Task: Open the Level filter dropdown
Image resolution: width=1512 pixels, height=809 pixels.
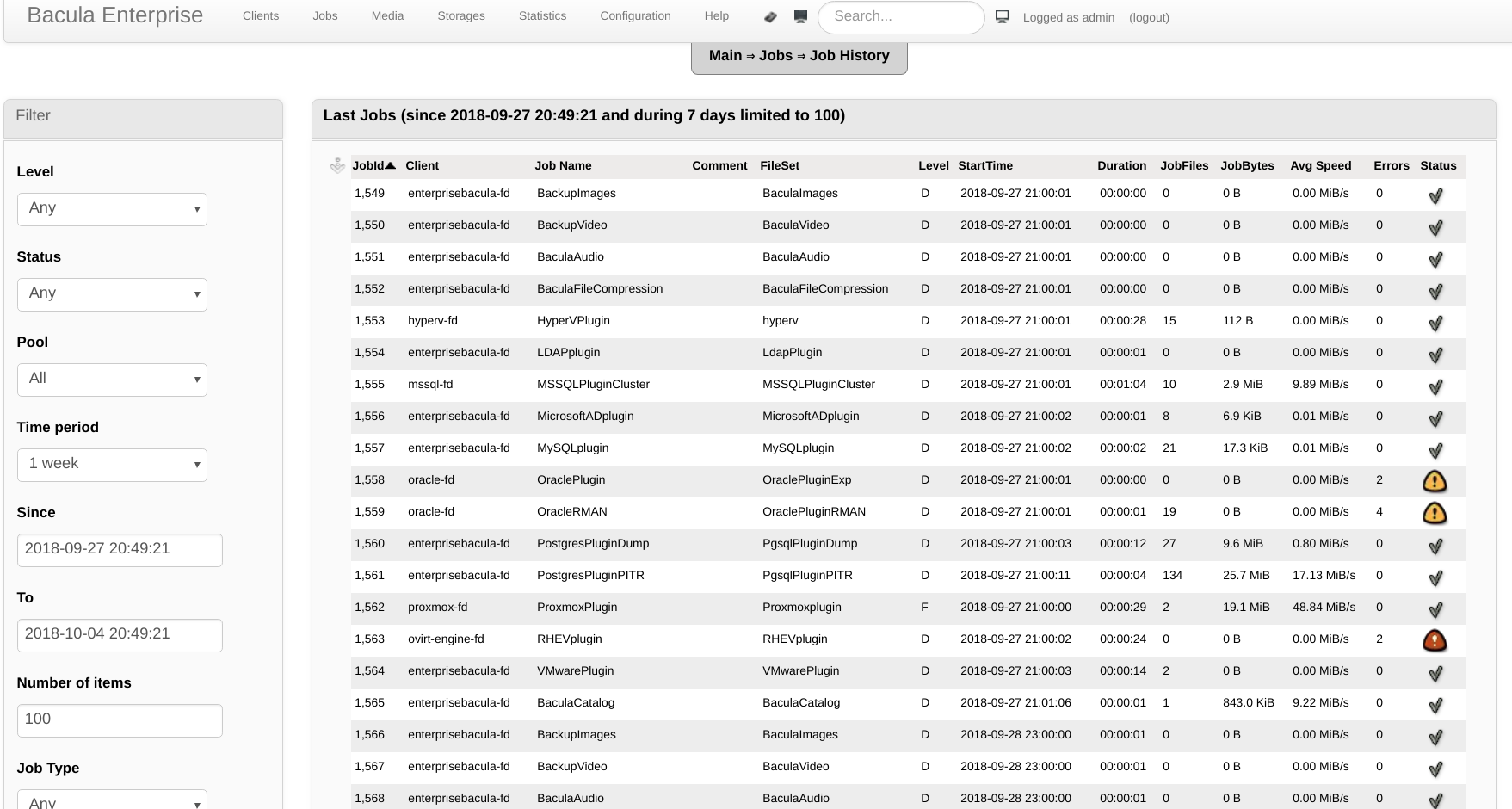Action: (112, 209)
